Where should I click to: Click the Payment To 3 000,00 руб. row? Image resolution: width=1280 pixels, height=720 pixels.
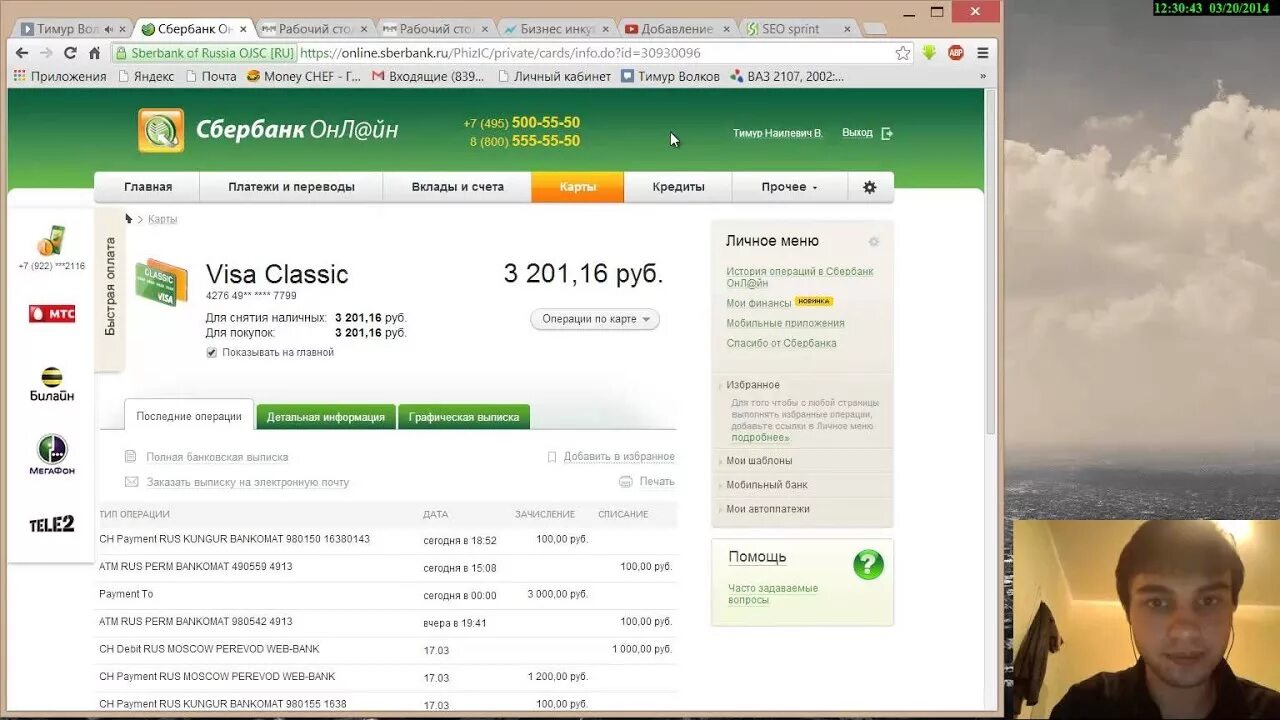(387, 594)
